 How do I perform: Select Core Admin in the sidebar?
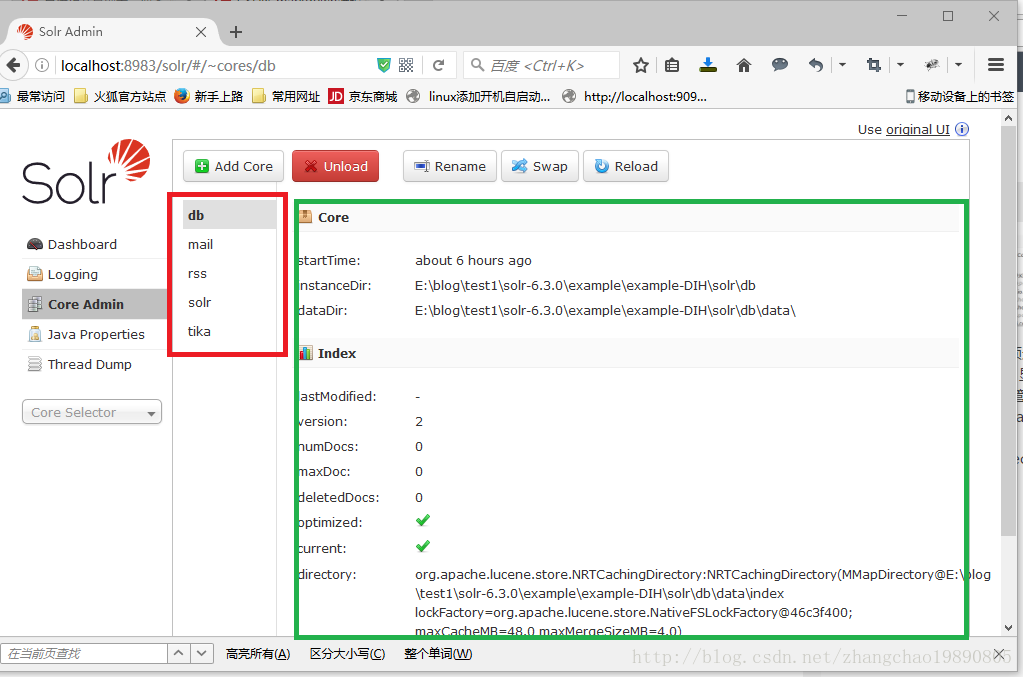pyautogui.click(x=95, y=305)
